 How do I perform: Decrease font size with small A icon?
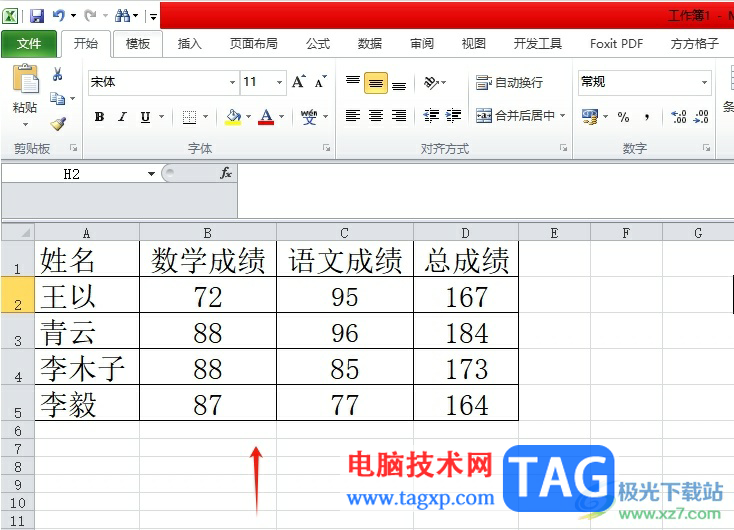point(321,82)
